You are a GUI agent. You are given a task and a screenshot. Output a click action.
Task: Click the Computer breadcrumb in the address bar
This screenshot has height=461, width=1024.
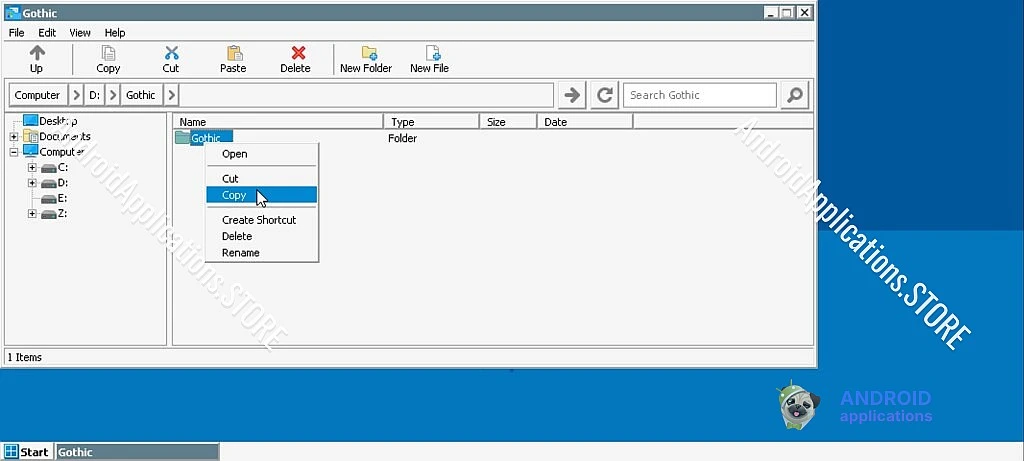click(37, 95)
